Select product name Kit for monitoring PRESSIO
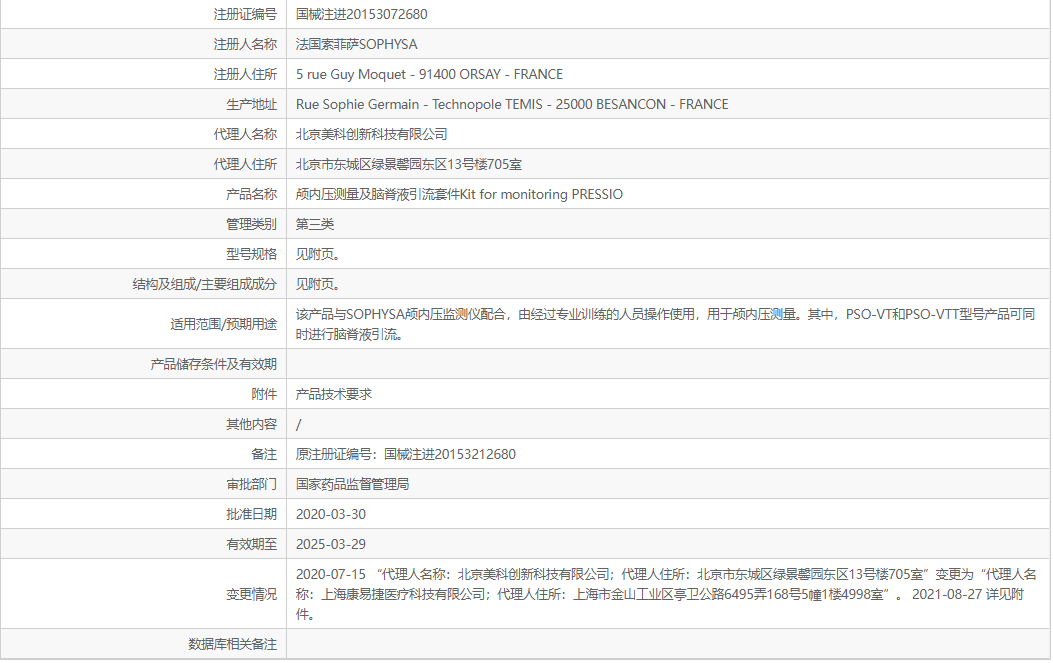The image size is (1053, 663). (459, 194)
